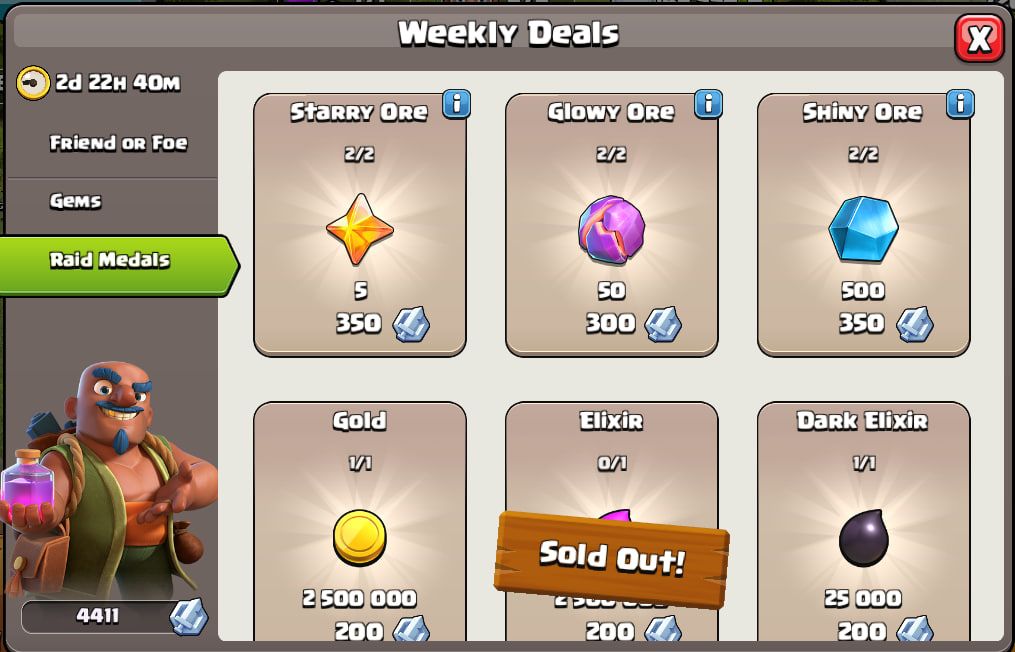The width and height of the screenshot is (1015, 652).
Task: Click the trader character holding potion
Action: (110, 479)
